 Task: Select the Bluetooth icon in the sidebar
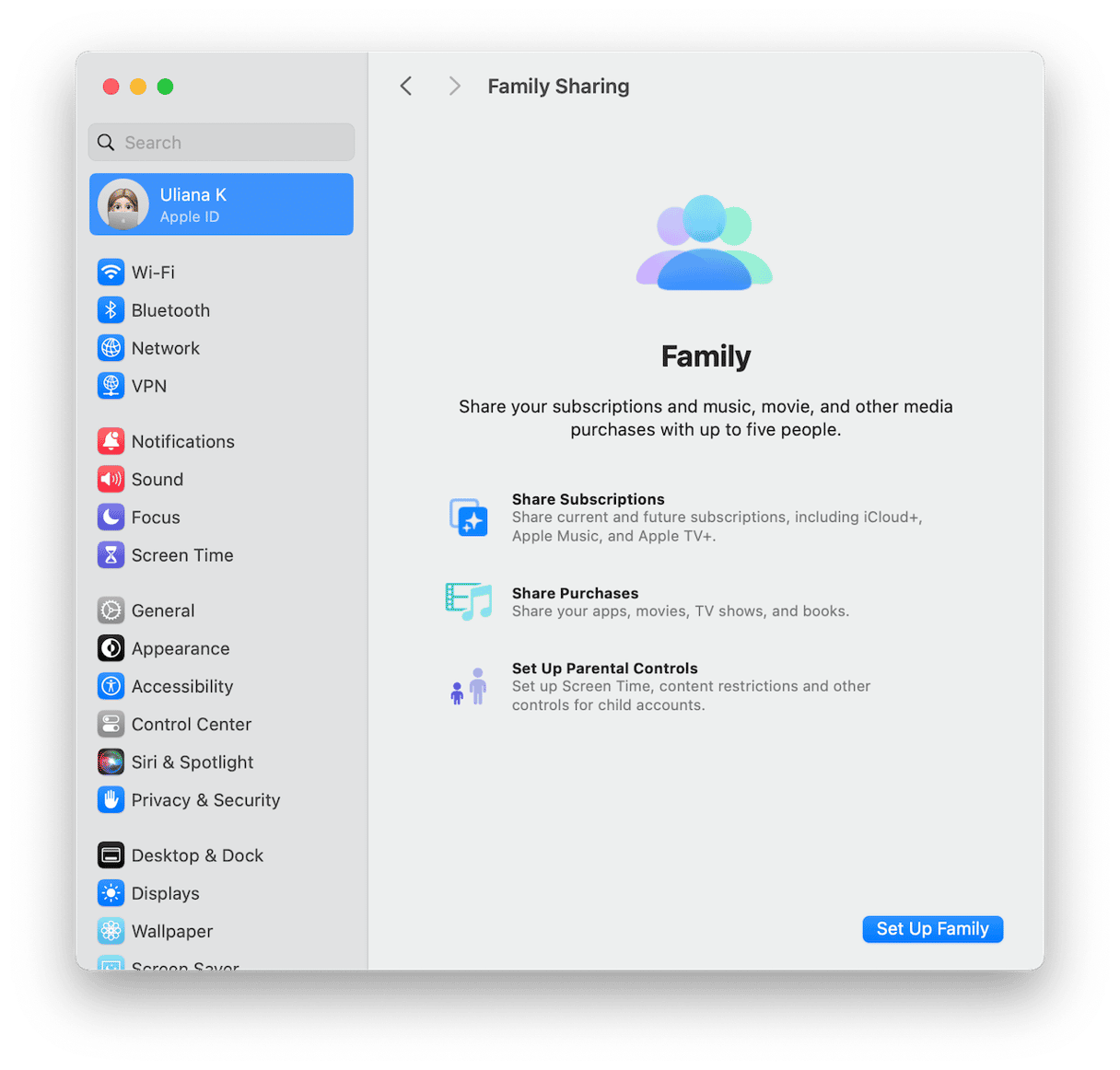pyautogui.click(x=111, y=309)
